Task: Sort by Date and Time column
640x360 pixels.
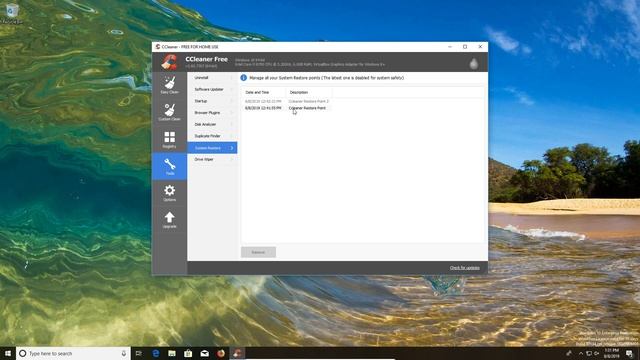Action: point(263,92)
